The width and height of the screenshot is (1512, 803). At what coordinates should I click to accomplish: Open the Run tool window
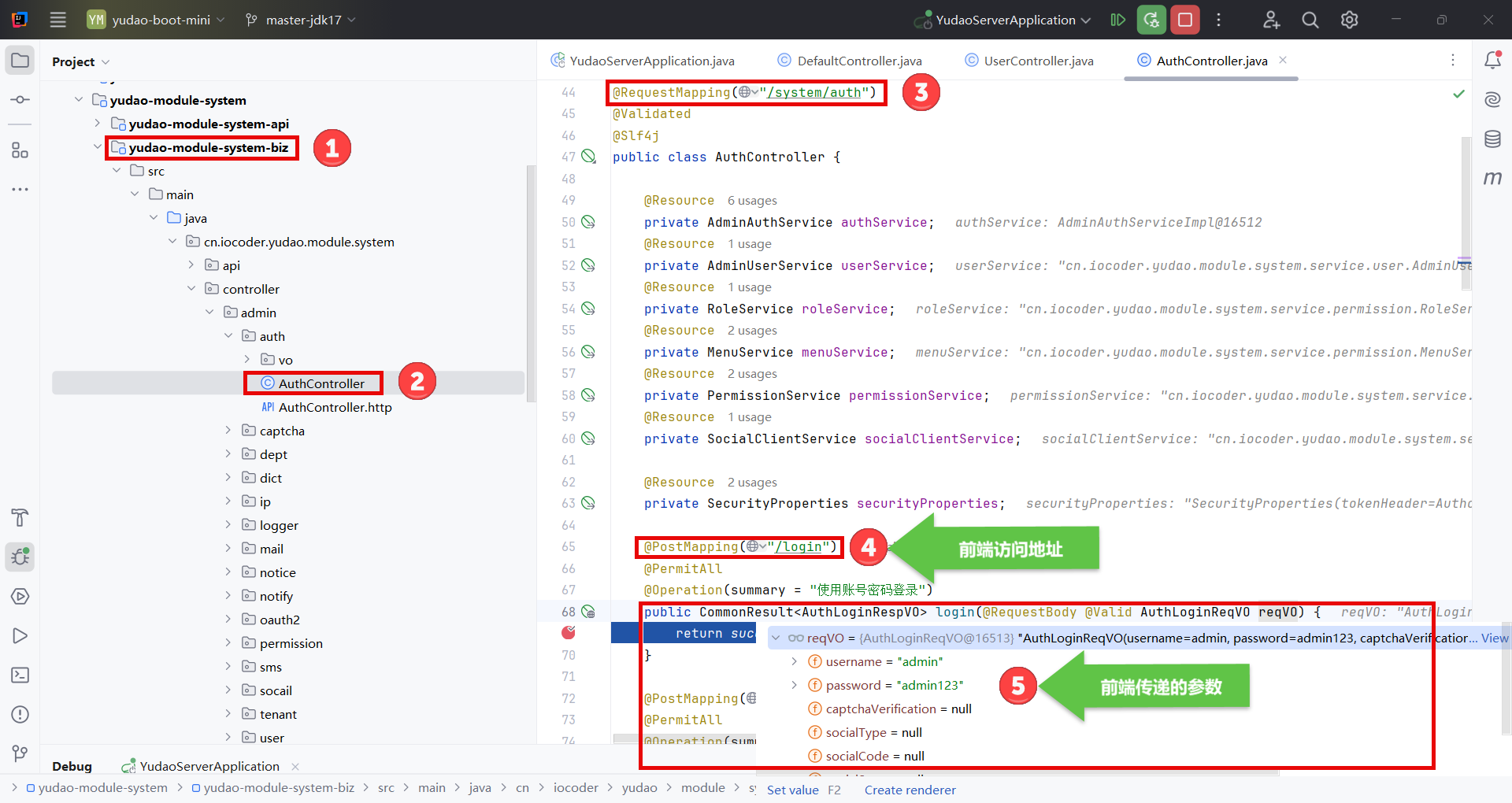(x=20, y=635)
